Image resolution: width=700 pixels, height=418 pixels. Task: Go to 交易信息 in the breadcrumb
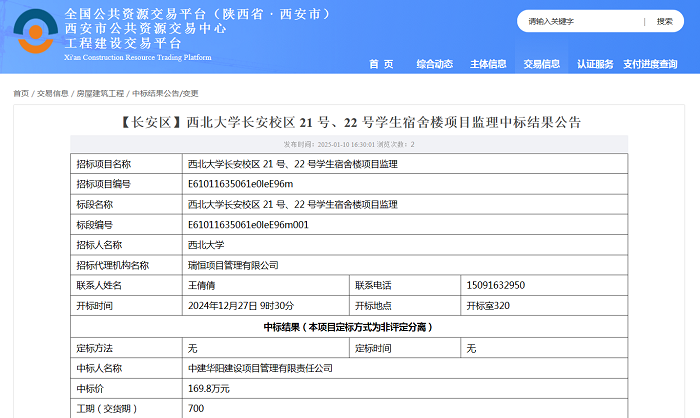(52, 93)
